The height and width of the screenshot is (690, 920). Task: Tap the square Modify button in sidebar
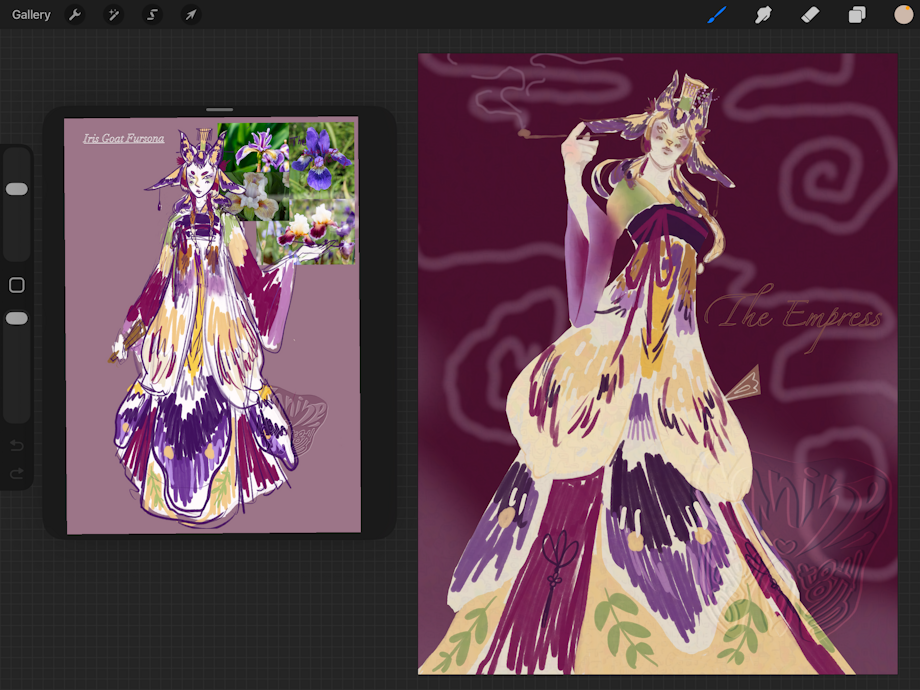[16, 285]
